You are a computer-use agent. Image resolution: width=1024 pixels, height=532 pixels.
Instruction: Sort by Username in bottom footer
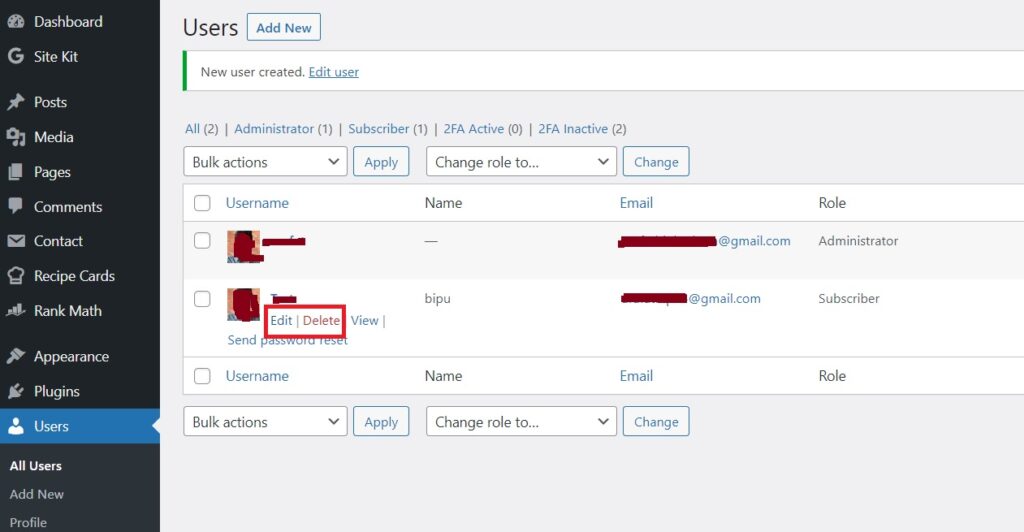(x=257, y=376)
